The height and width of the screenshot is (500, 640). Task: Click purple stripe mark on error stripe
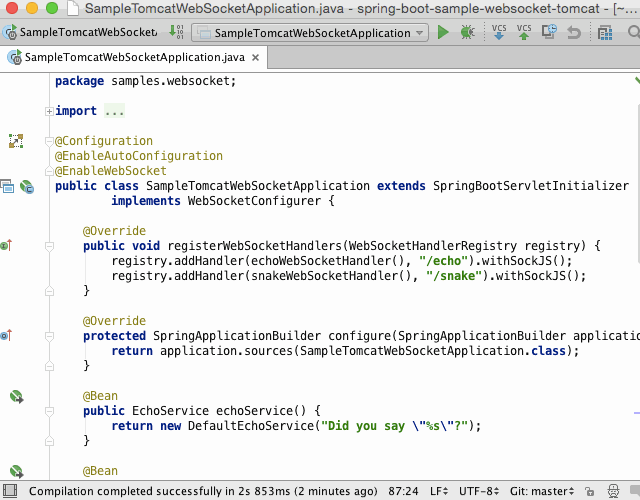pyautogui.click(x=637, y=413)
